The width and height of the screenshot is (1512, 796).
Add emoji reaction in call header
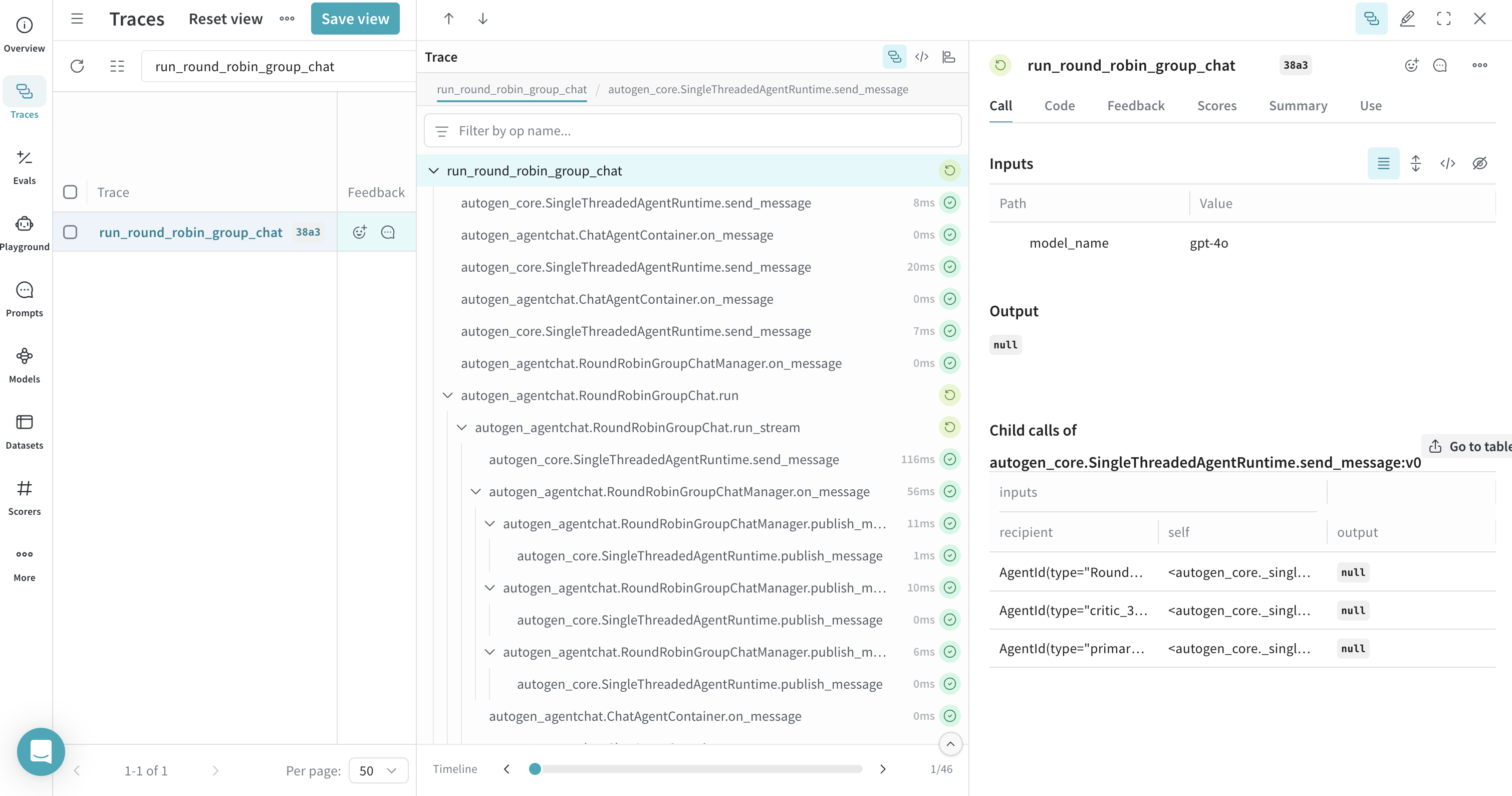1411,65
